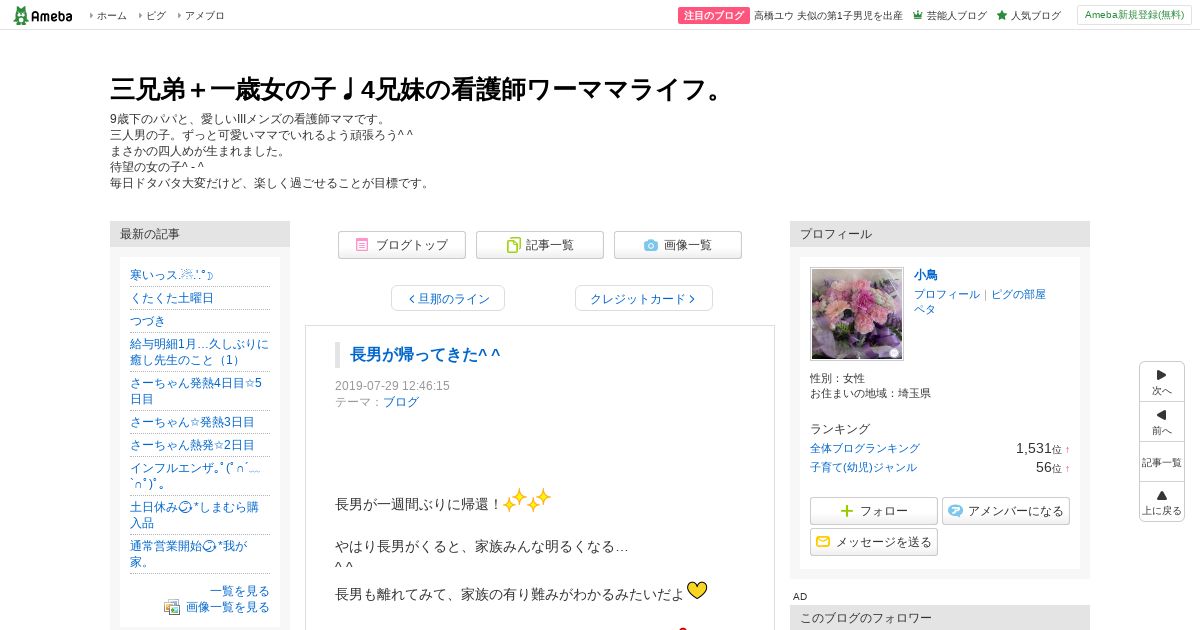Open next post クレジットカード

tap(644, 298)
